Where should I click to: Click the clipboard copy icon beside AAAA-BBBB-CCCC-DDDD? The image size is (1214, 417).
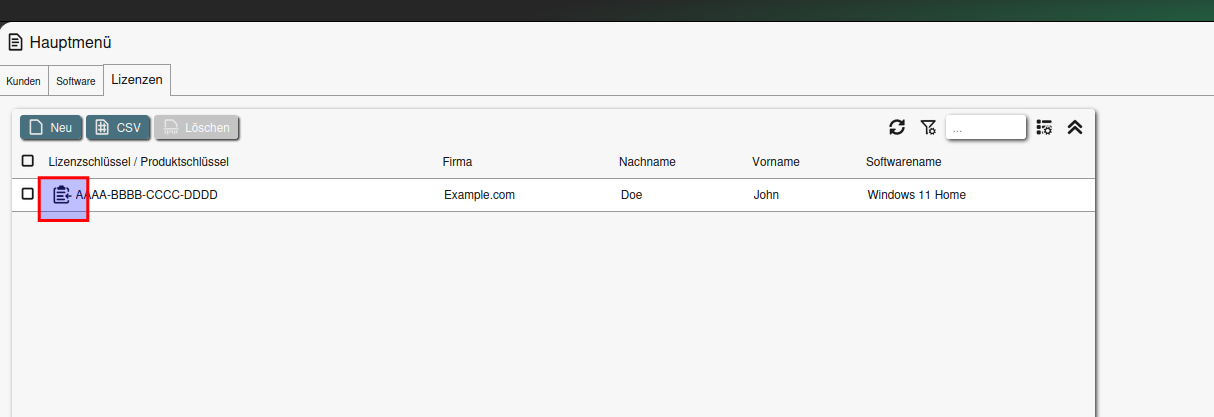pos(62,195)
